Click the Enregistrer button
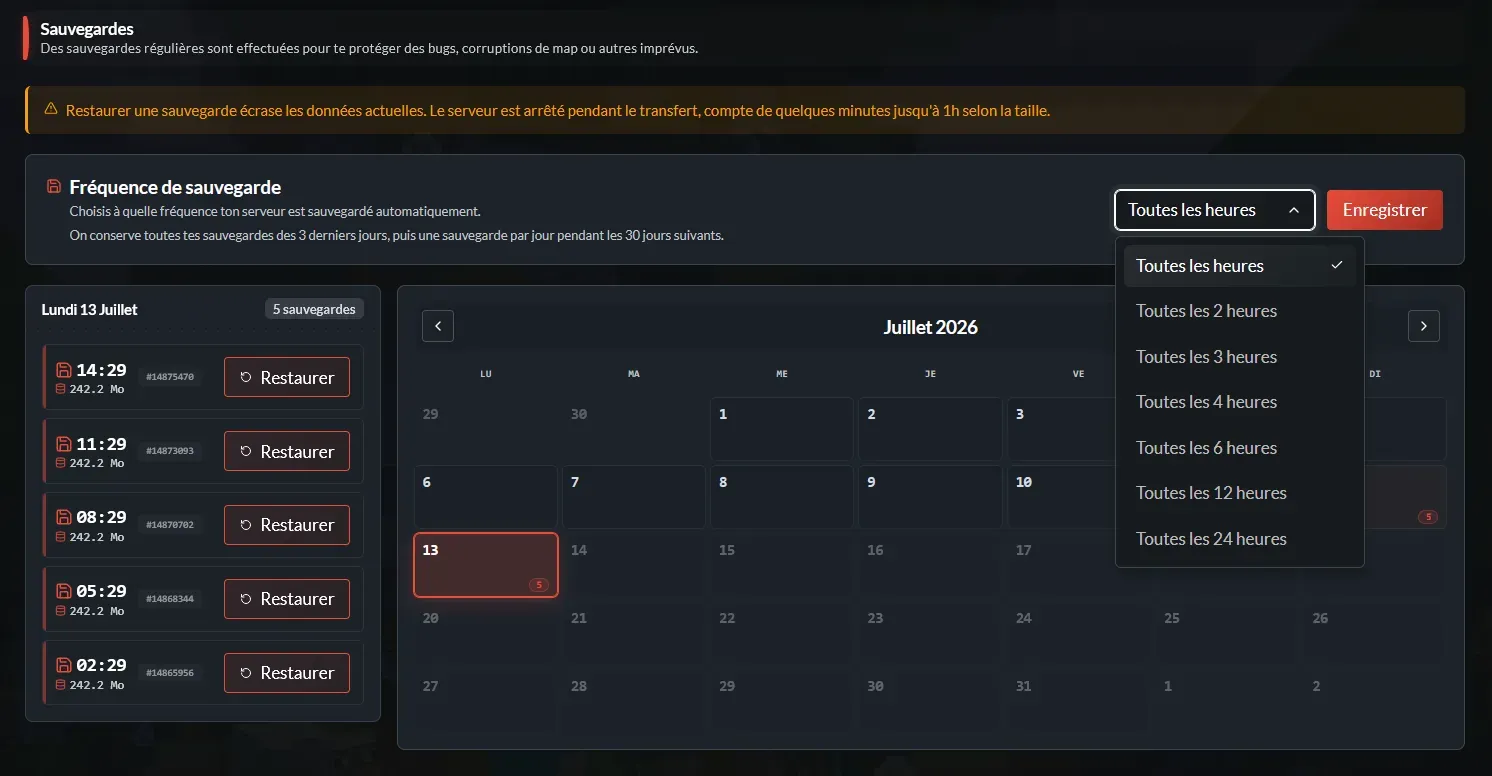The width and height of the screenshot is (1492, 776). coord(1384,210)
